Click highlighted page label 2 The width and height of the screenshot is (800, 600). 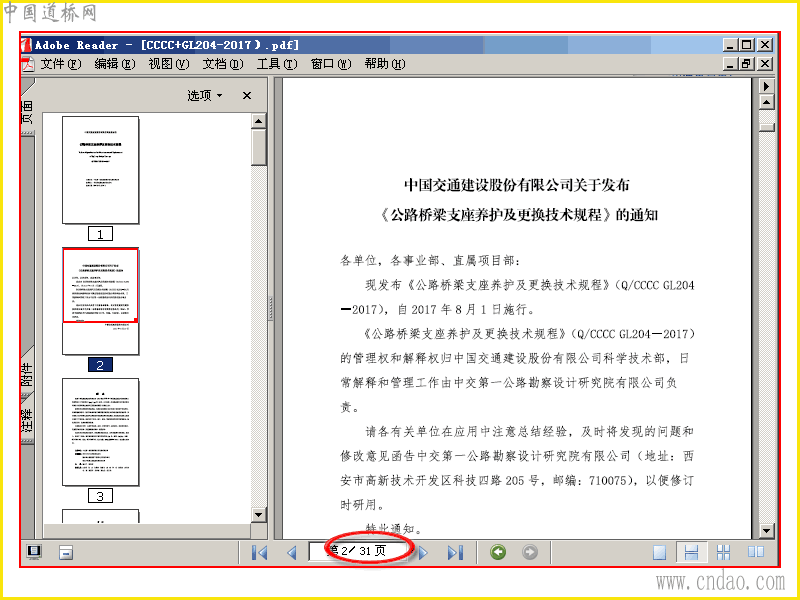tap(100, 365)
